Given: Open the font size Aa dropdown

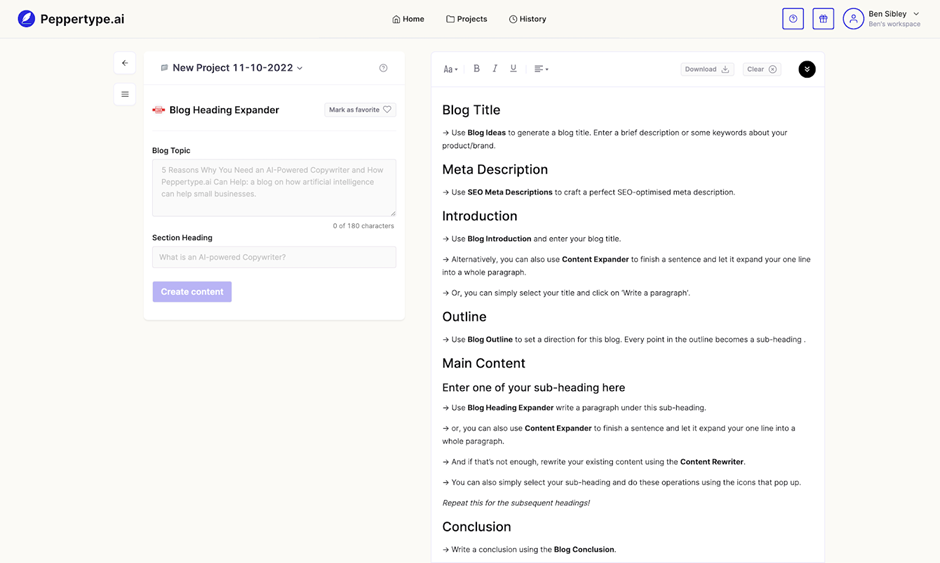Looking at the screenshot, I should pos(450,69).
